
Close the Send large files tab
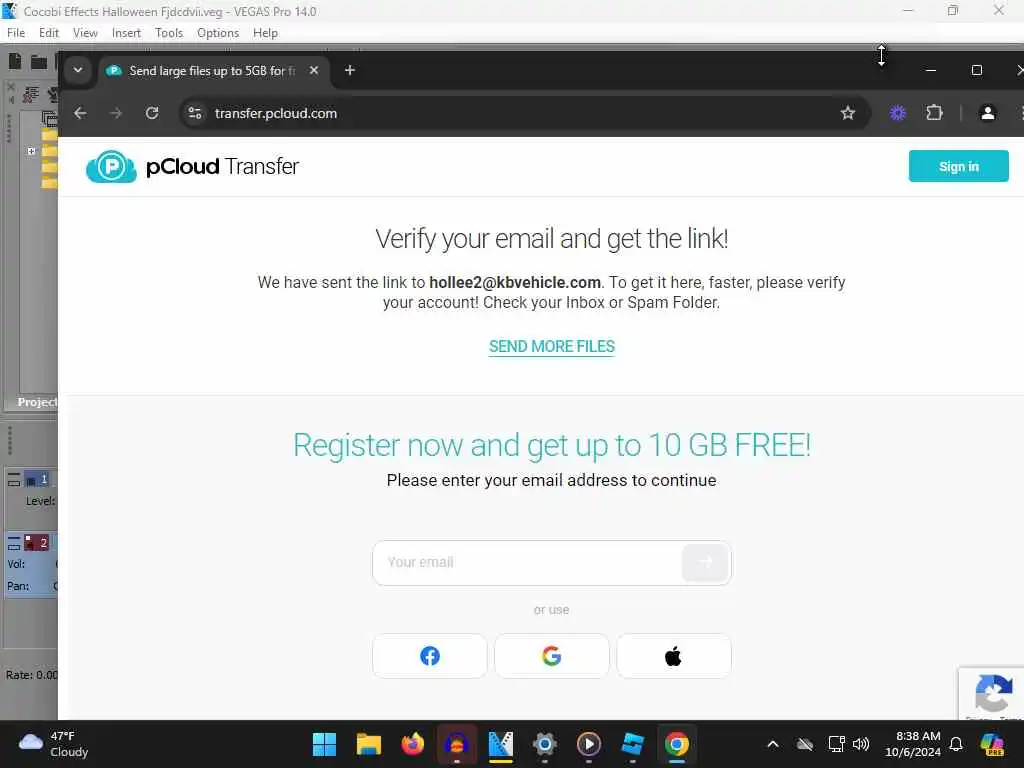pos(314,70)
